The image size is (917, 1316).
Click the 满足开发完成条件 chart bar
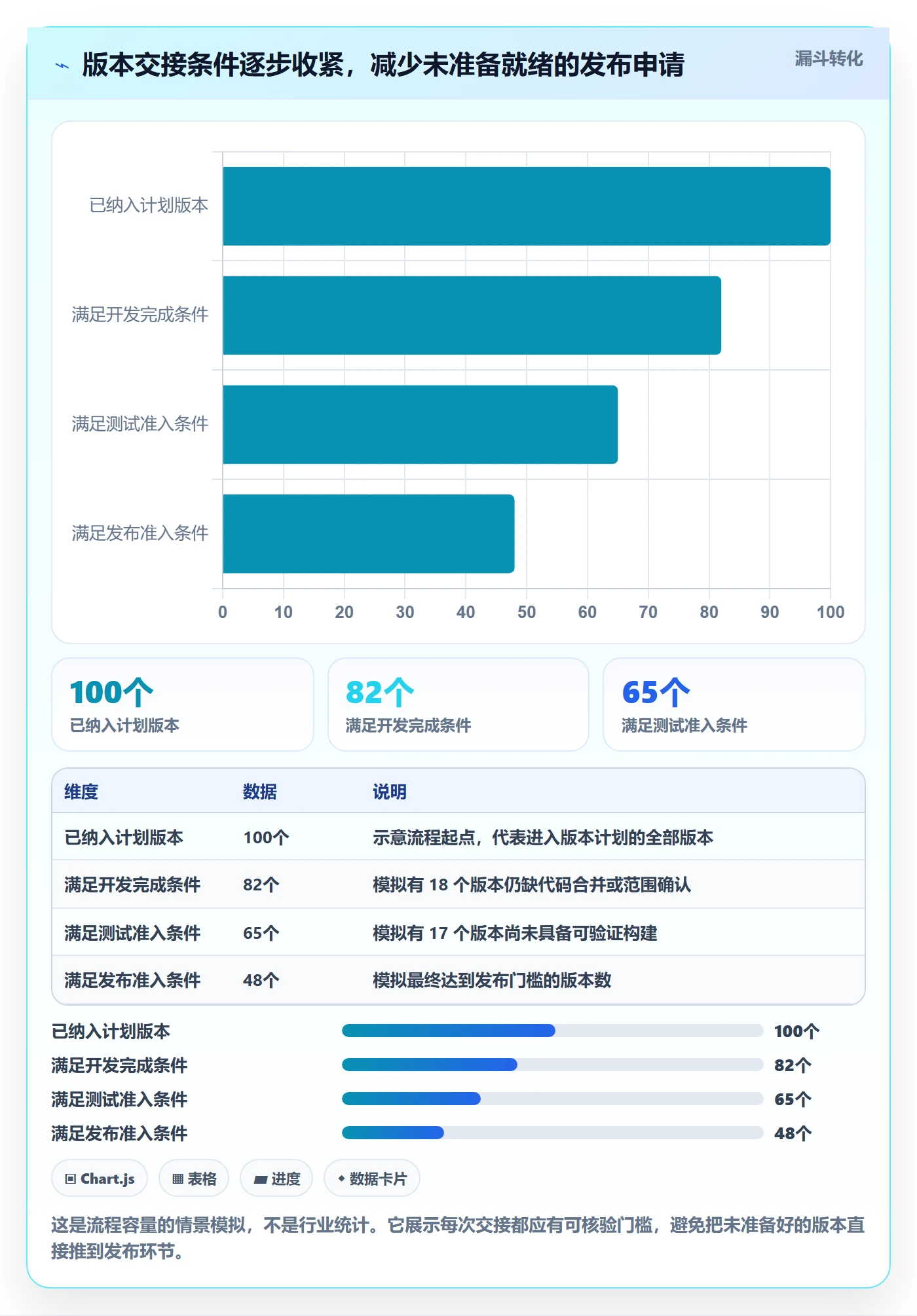point(472,316)
